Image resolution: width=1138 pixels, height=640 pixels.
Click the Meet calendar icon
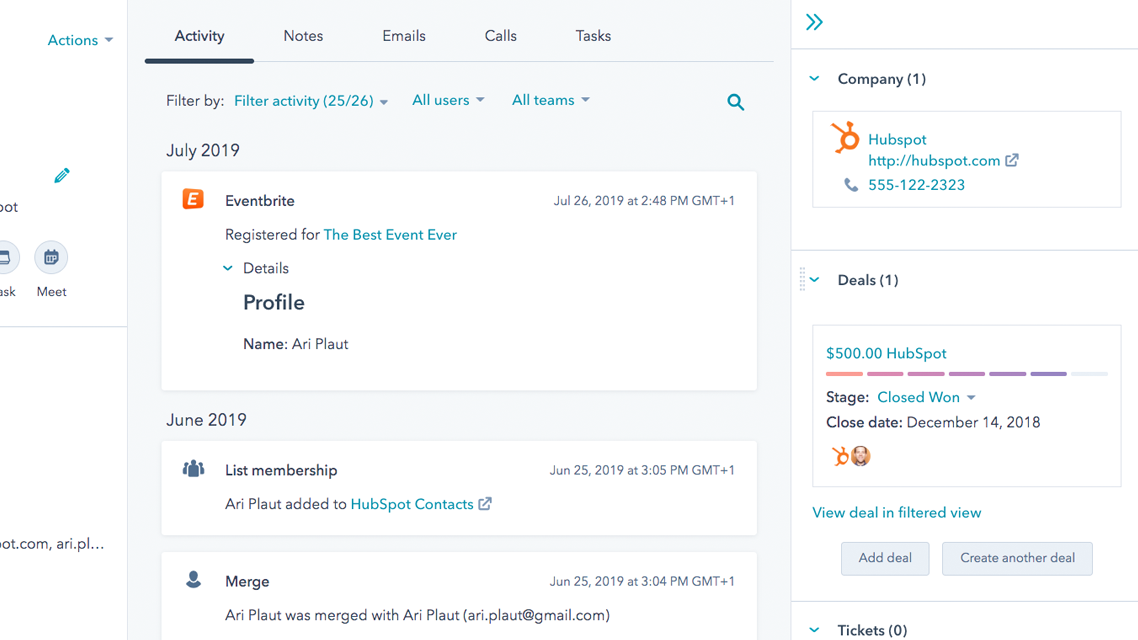[50, 258]
